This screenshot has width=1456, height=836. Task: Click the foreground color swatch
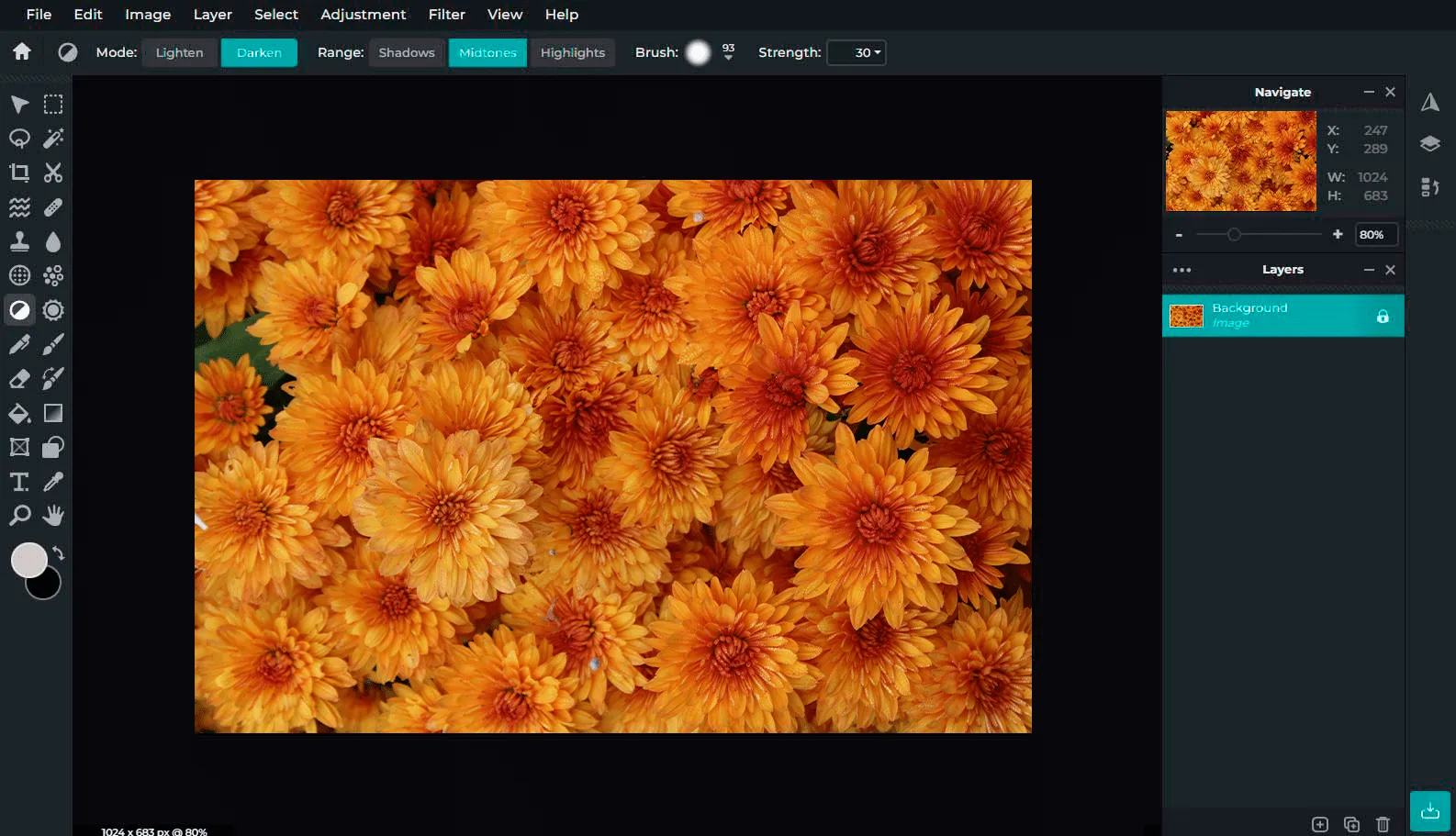click(x=28, y=559)
